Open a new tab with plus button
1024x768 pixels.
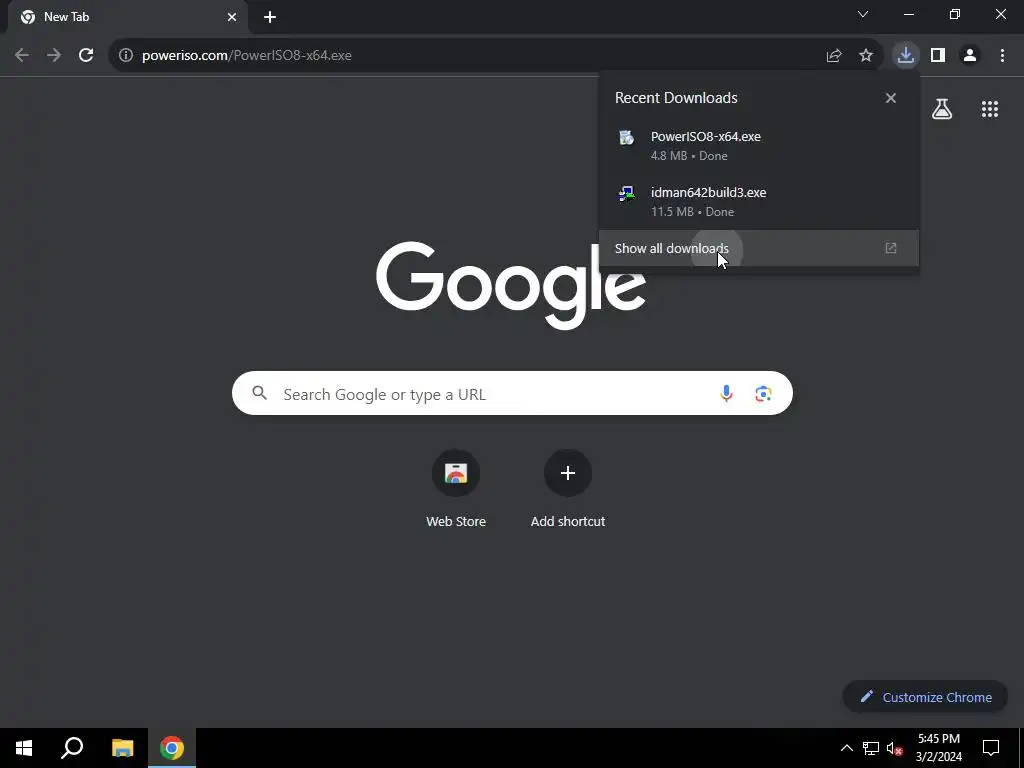[270, 17]
